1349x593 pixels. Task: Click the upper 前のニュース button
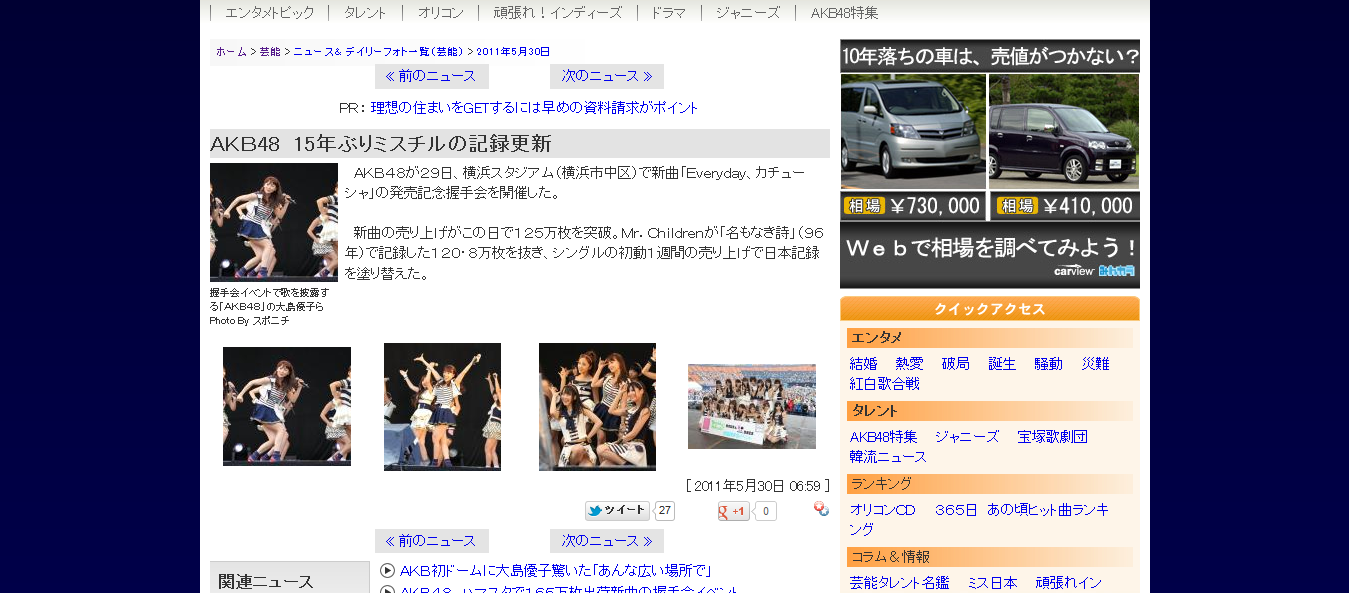pyautogui.click(x=432, y=77)
